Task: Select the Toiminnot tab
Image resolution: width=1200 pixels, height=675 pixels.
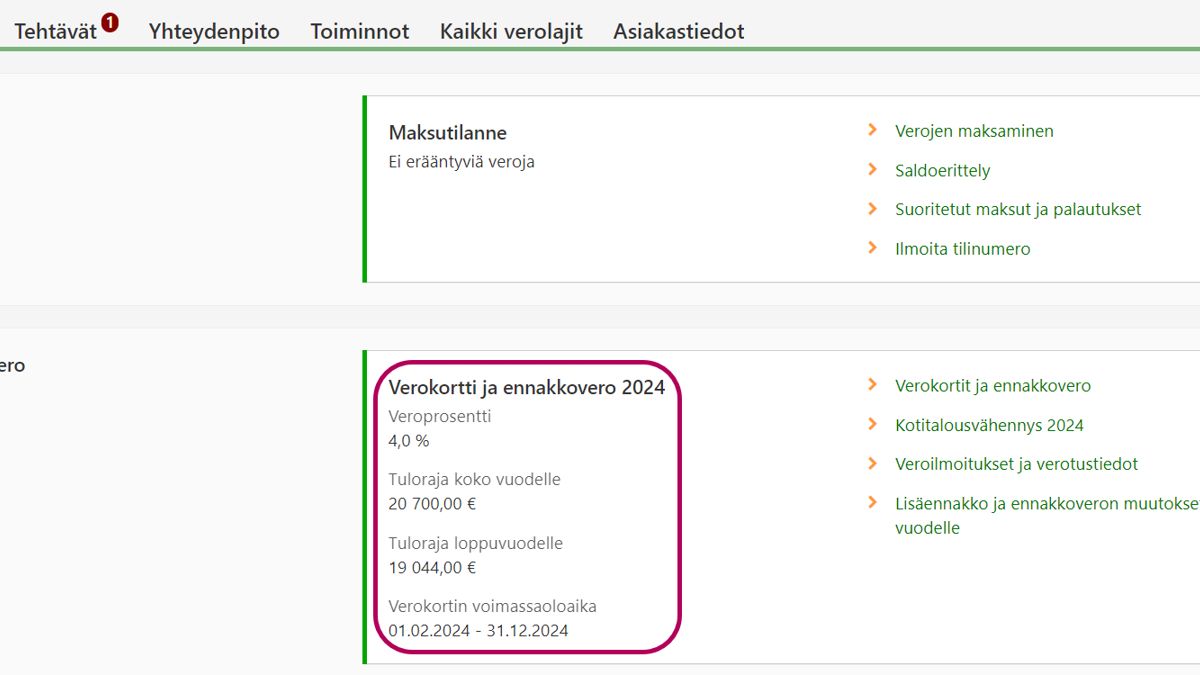Action: pos(359,32)
